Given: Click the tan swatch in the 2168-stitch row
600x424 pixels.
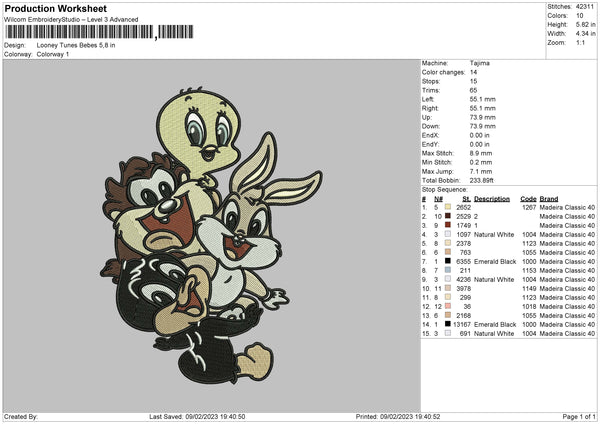Looking at the screenshot, I should [x=448, y=315].
